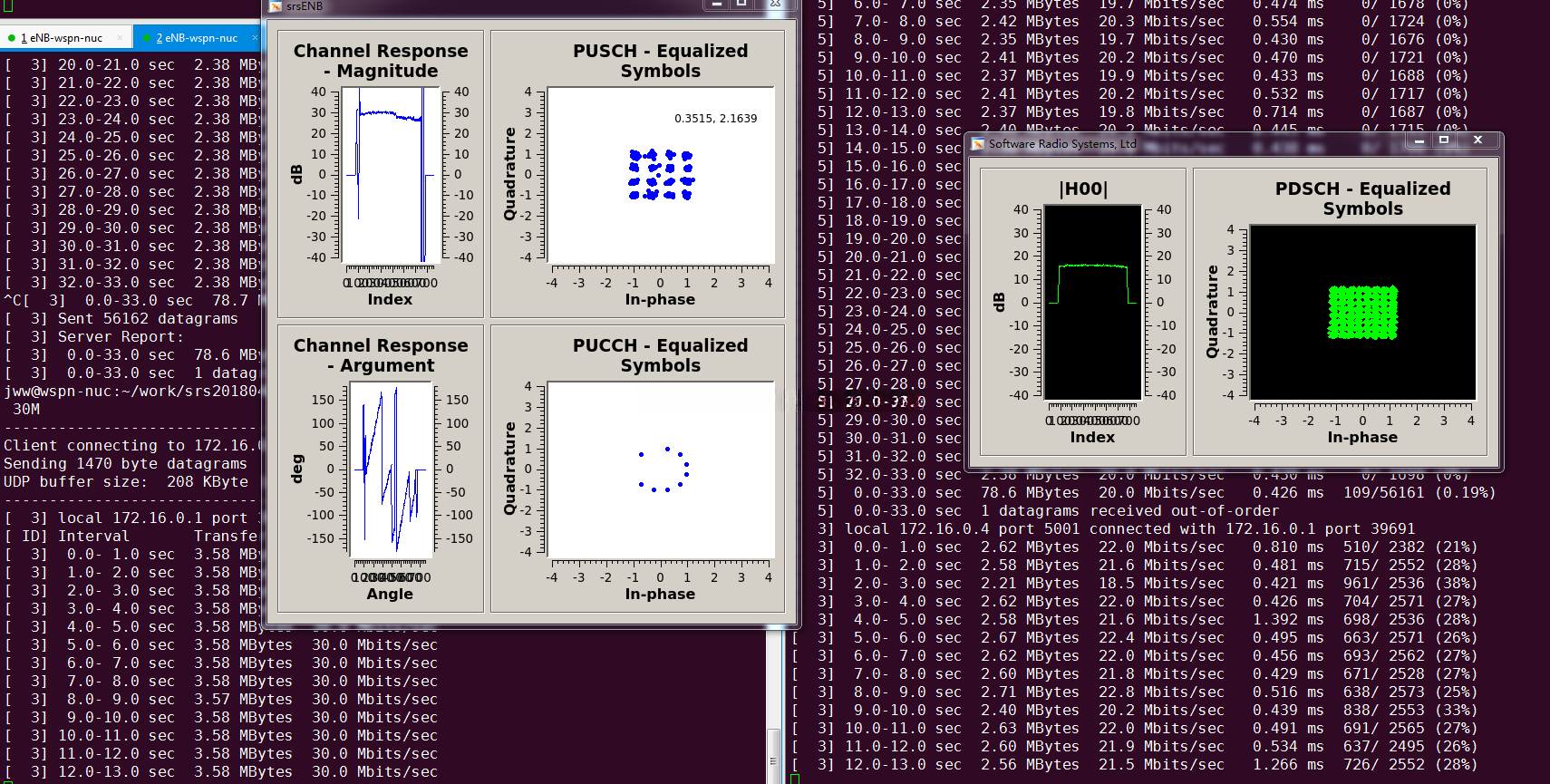Close the Software Radio Systems window
Image resolution: width=1550 pixels, height=784 pixels.
[x=1477, y=140]
